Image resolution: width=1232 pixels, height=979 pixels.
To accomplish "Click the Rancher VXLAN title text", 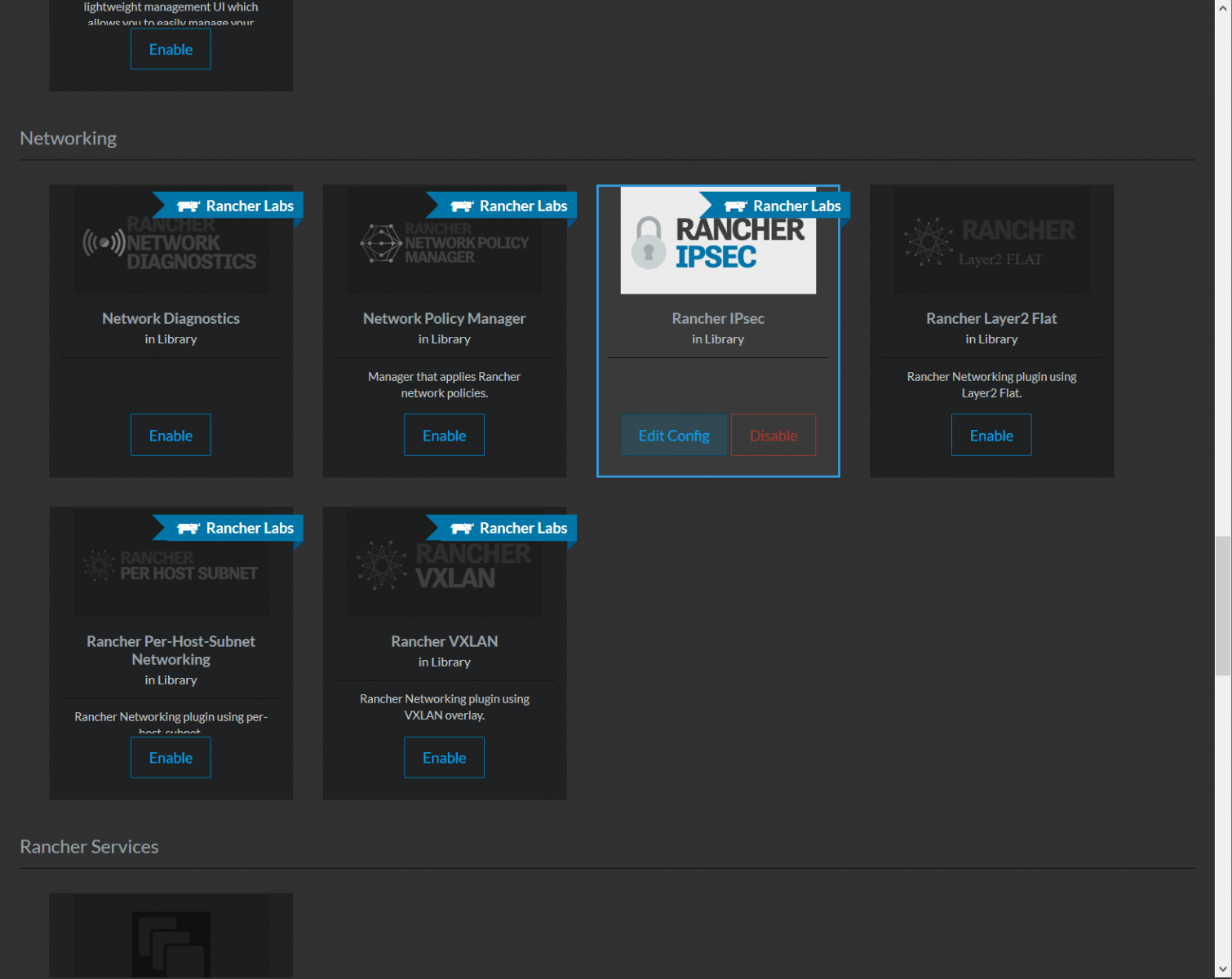I will tap(444, 641).
